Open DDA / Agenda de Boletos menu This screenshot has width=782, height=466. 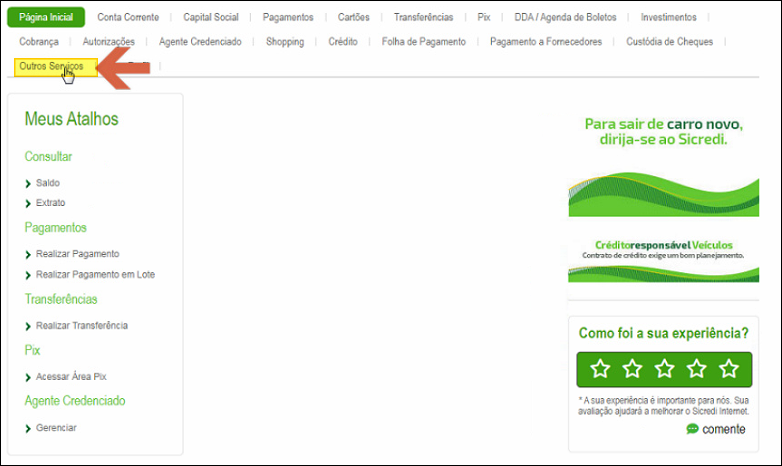click(566, 17)
